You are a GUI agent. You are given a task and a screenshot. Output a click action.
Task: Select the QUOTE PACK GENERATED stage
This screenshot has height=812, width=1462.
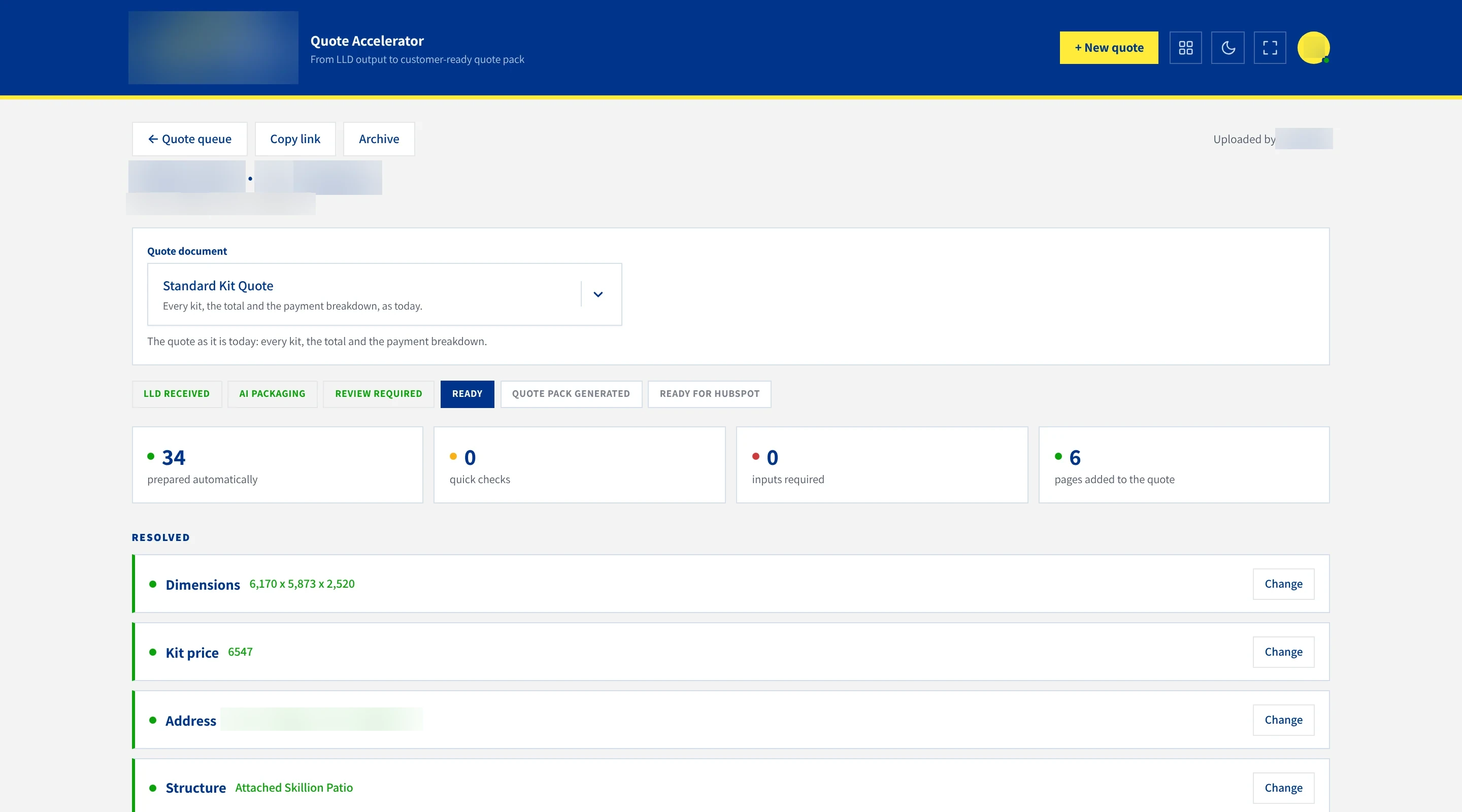[571, 394]
